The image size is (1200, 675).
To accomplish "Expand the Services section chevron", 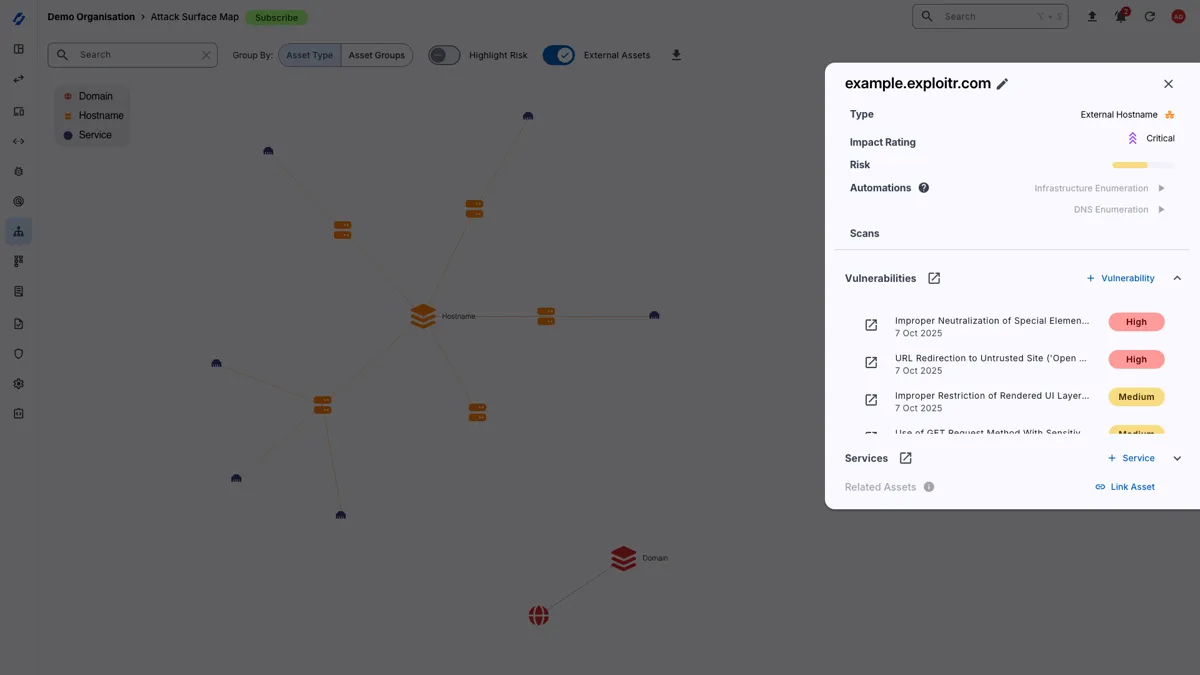I will pyautogui.click(x=1176, y=458).
